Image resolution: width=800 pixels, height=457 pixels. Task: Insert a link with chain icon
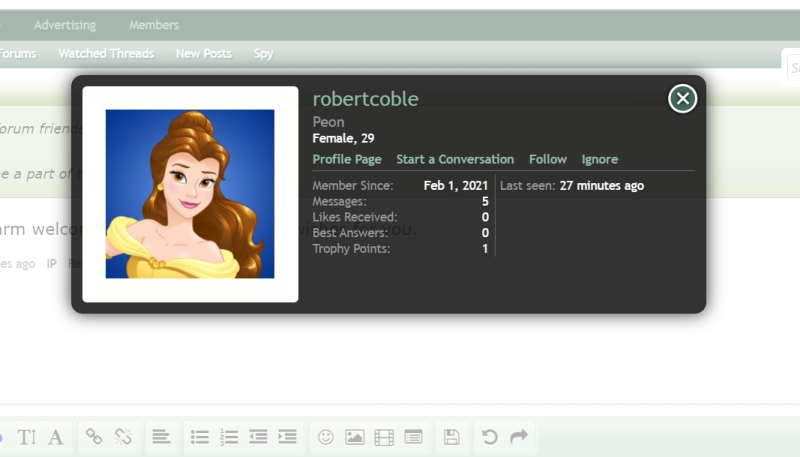tap(94, 437)
